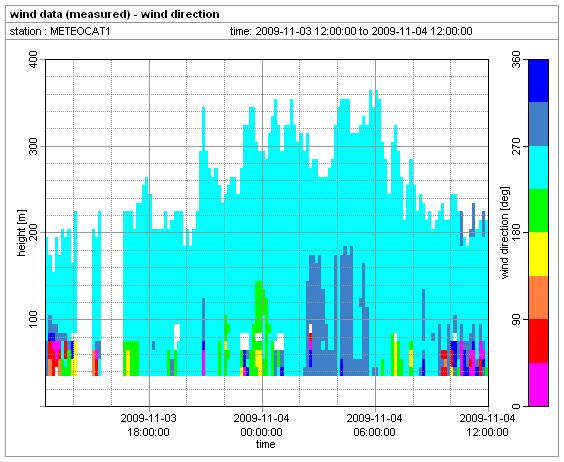
Task: Click the '2009-11-04 12:00:00' time axis label
Action: 487,425
